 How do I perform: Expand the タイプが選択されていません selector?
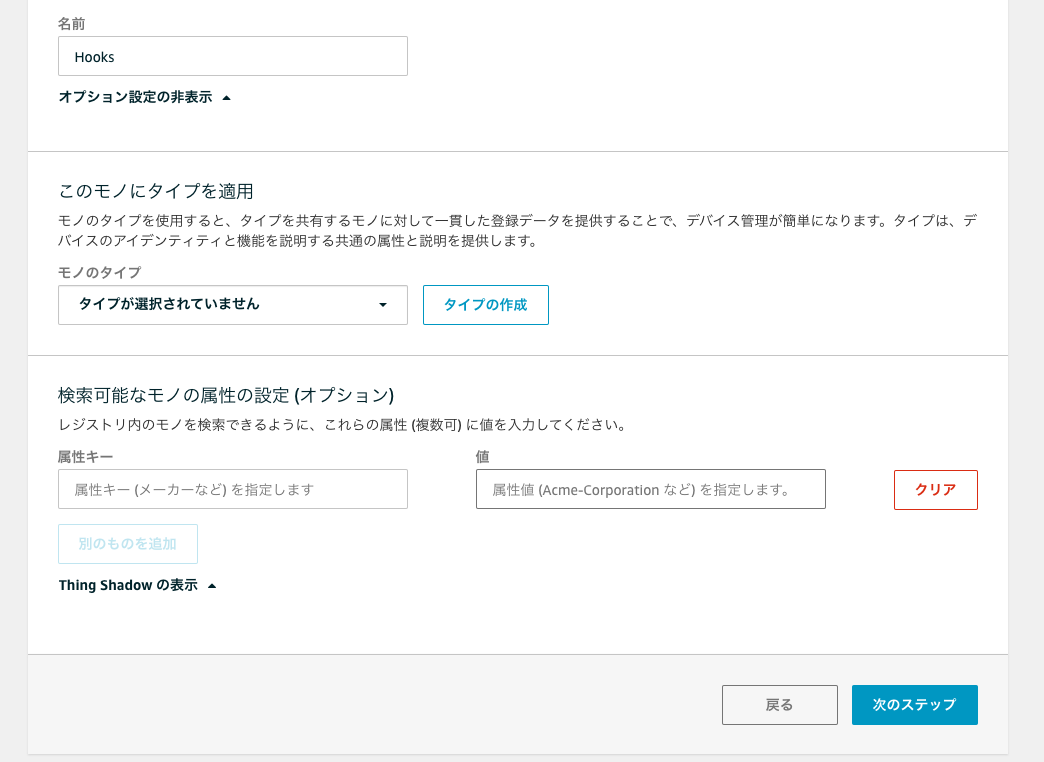coord(232,305)
